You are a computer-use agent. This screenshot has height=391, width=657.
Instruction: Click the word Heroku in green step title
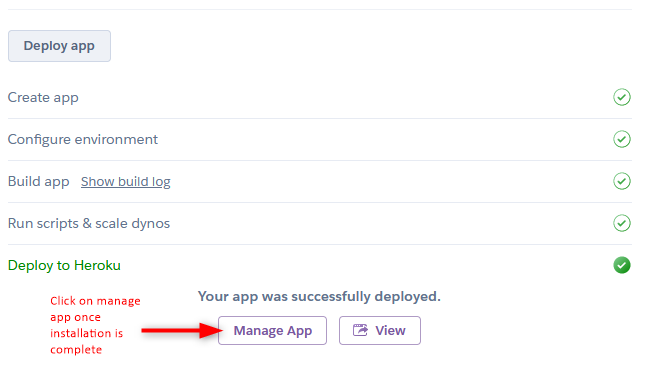97,265
